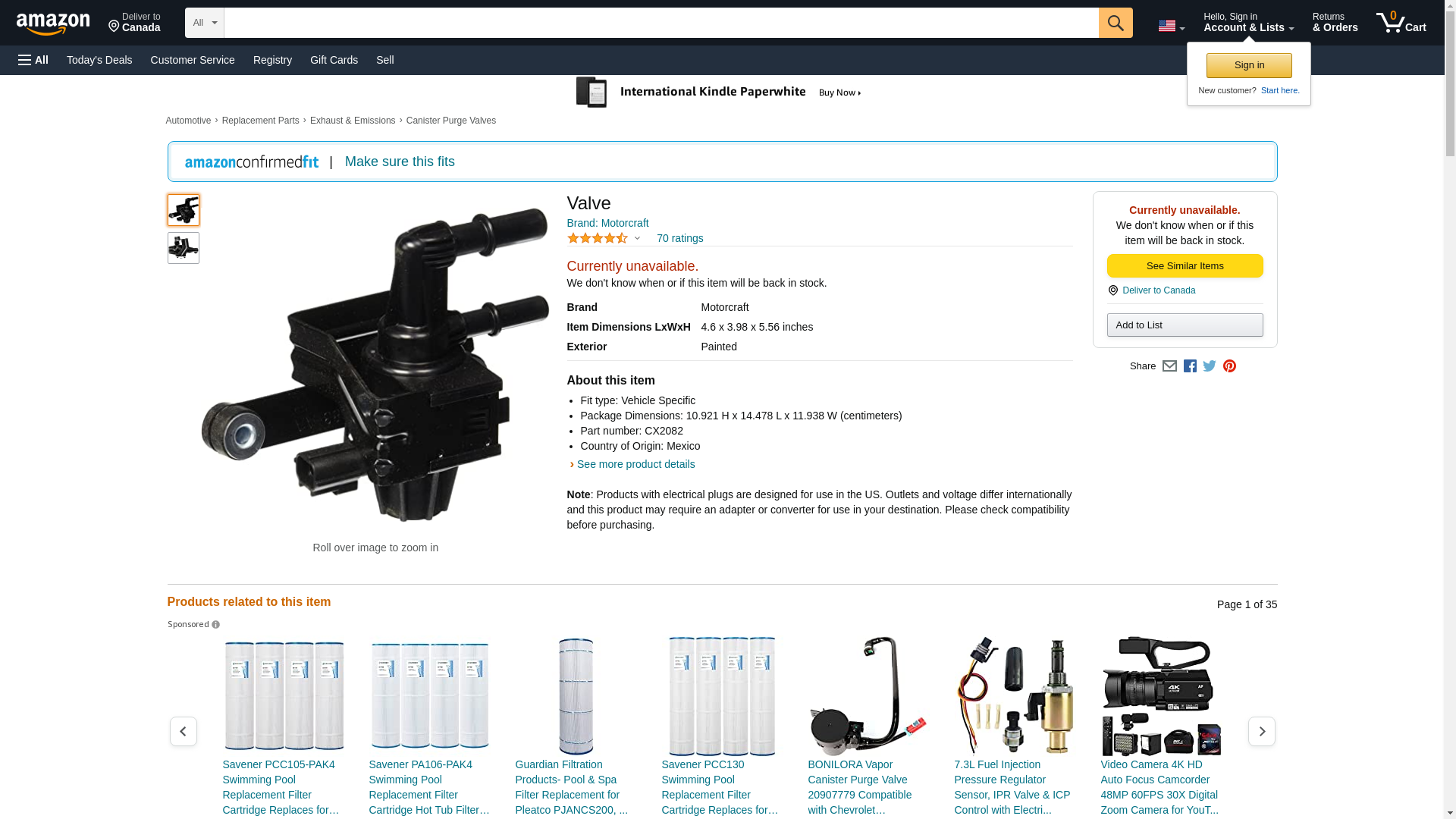The height and width of the screenshot is (819, 1456).
Task: Share product on Facebook icon
Action: [1190, 366]
